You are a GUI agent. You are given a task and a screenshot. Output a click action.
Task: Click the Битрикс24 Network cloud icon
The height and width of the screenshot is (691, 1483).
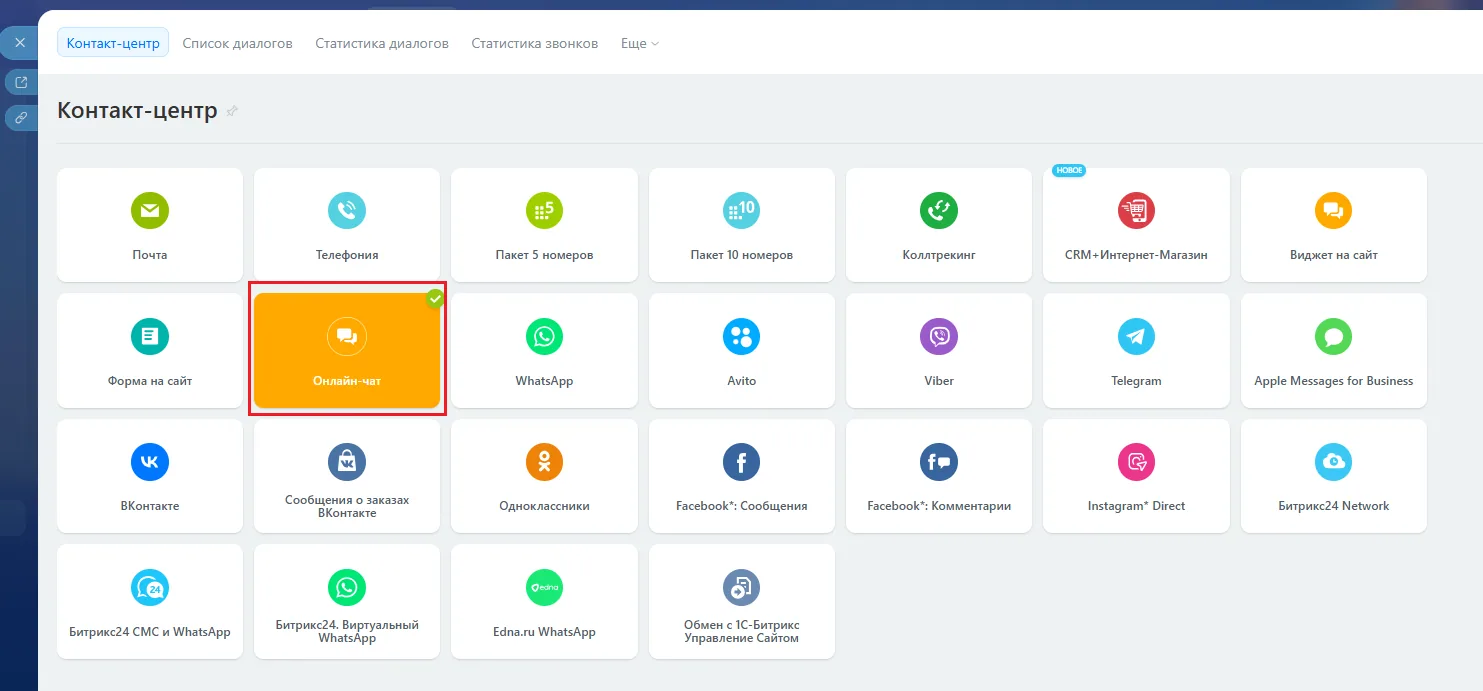pyautogui.click(x=1333, y=461)
